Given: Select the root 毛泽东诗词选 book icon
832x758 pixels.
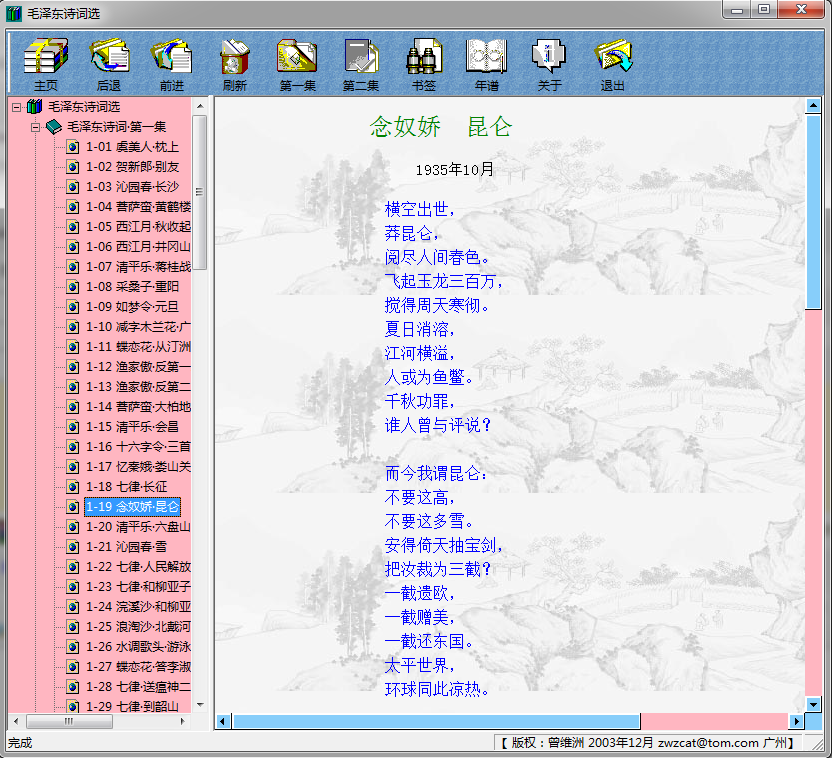Looking at the screenshot, I should click(x=34, y=107).
